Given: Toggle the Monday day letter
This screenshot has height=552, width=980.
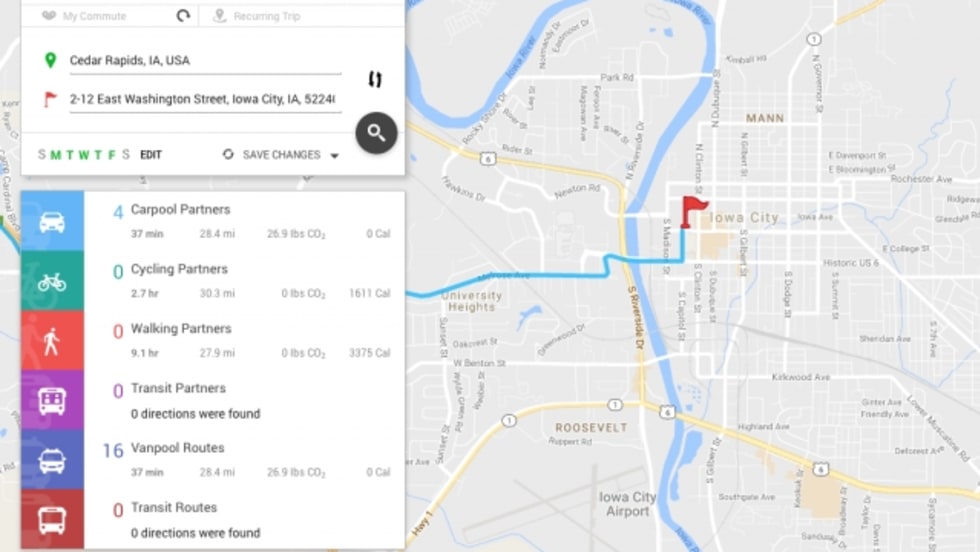Looking at the screenshot, I should click(x=56, y=155).
